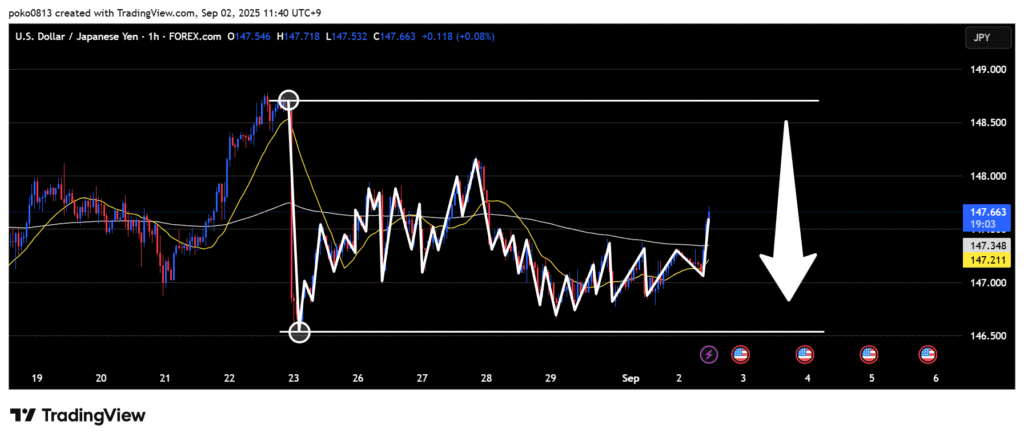Click date 23 on the time axis
Image resolution: width=1024 pixels, height=441 pixels.
293,378
